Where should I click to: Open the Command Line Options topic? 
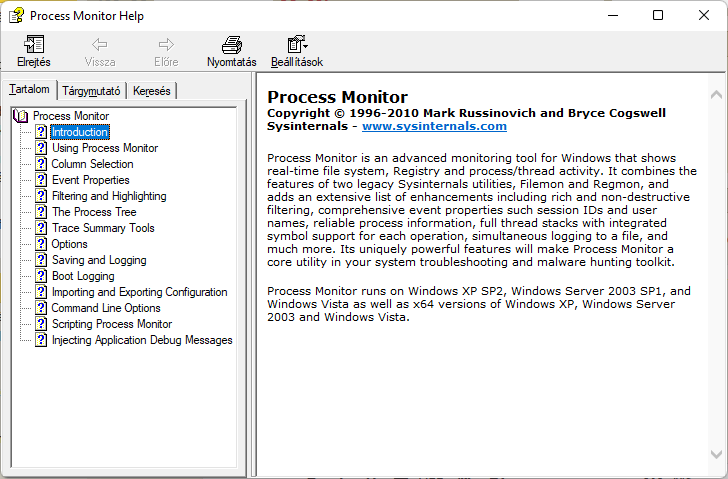coord(106,308)
